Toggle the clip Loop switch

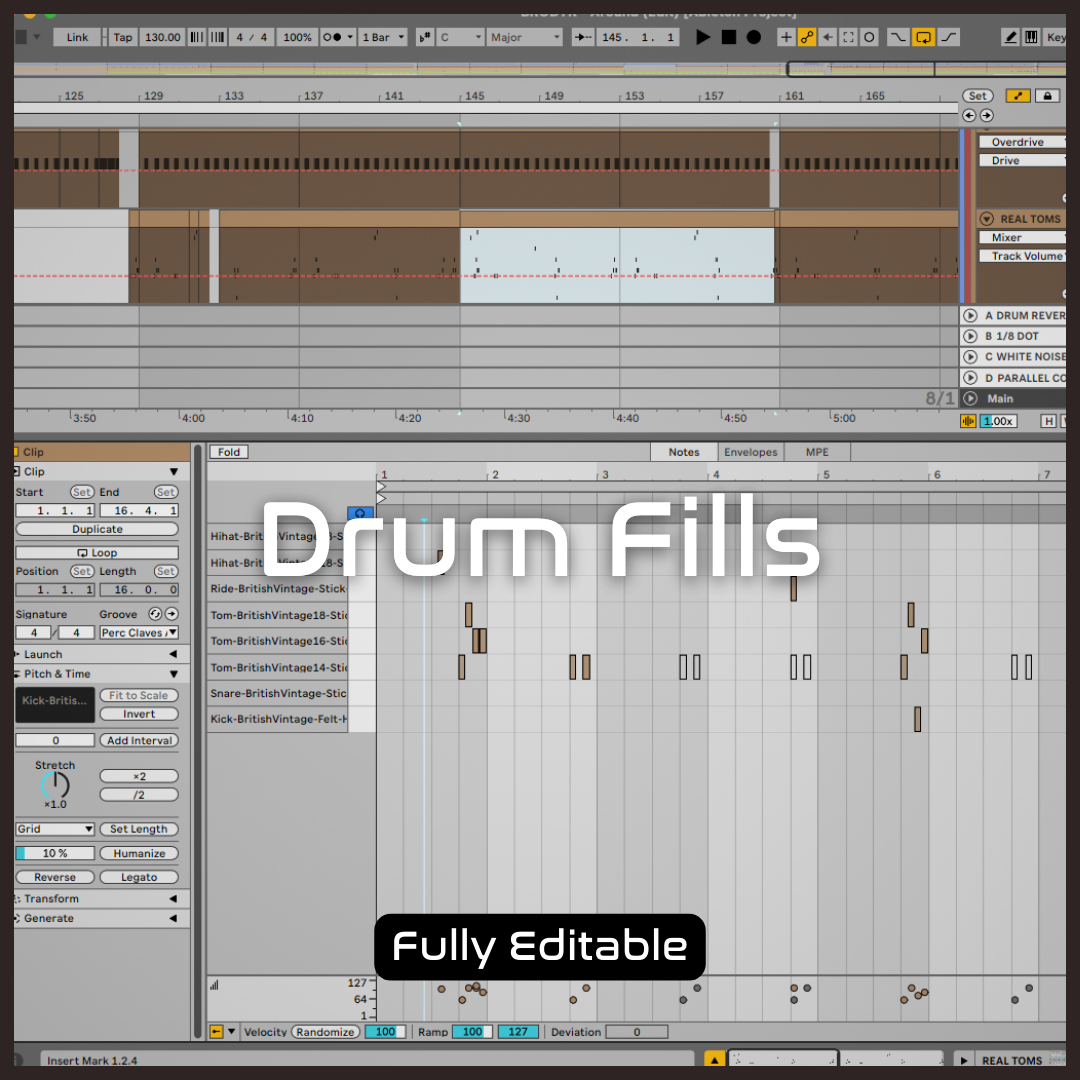(x=97, y=553)
